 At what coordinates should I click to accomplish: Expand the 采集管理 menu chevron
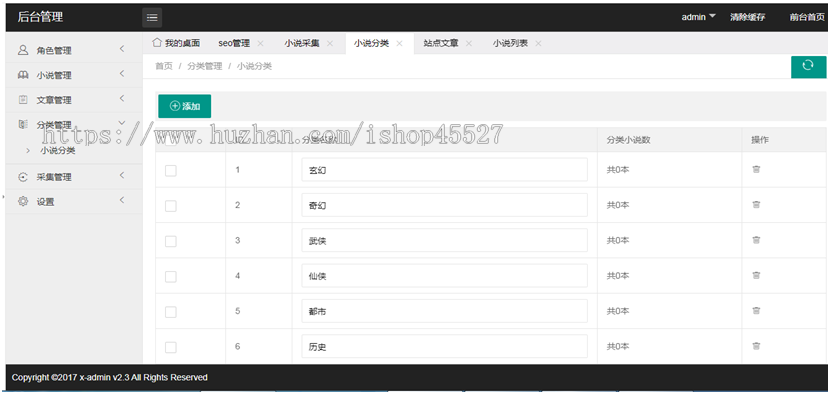coord(122,175)
